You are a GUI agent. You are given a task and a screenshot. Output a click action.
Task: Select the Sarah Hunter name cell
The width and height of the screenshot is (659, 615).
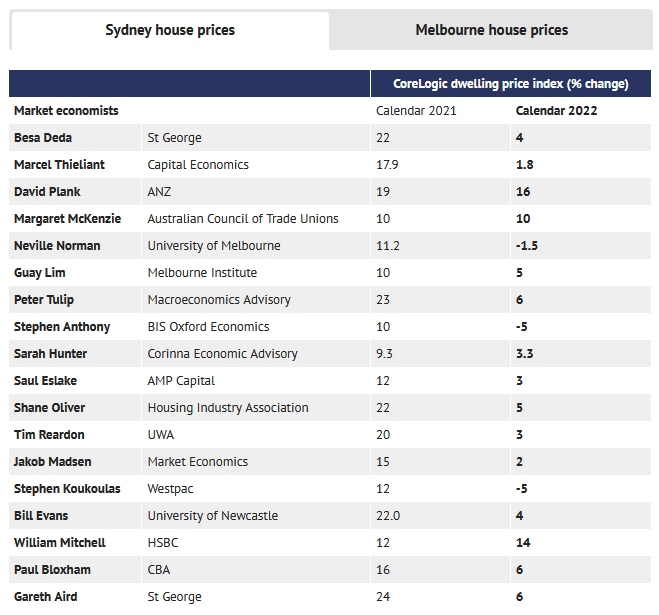[50, 354]
